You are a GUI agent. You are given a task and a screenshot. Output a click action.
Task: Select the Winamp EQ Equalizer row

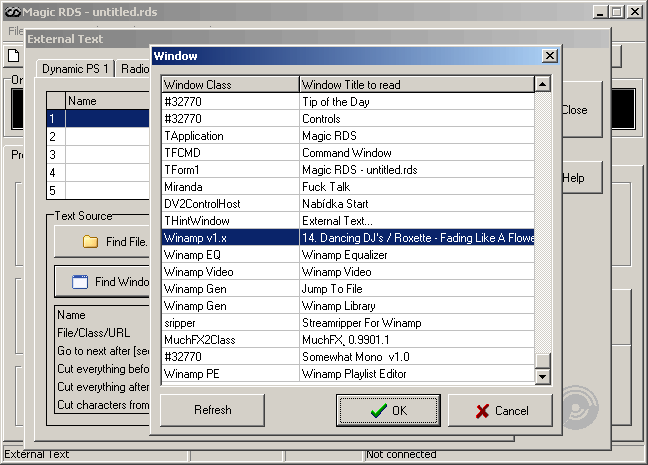coord(348,255)
